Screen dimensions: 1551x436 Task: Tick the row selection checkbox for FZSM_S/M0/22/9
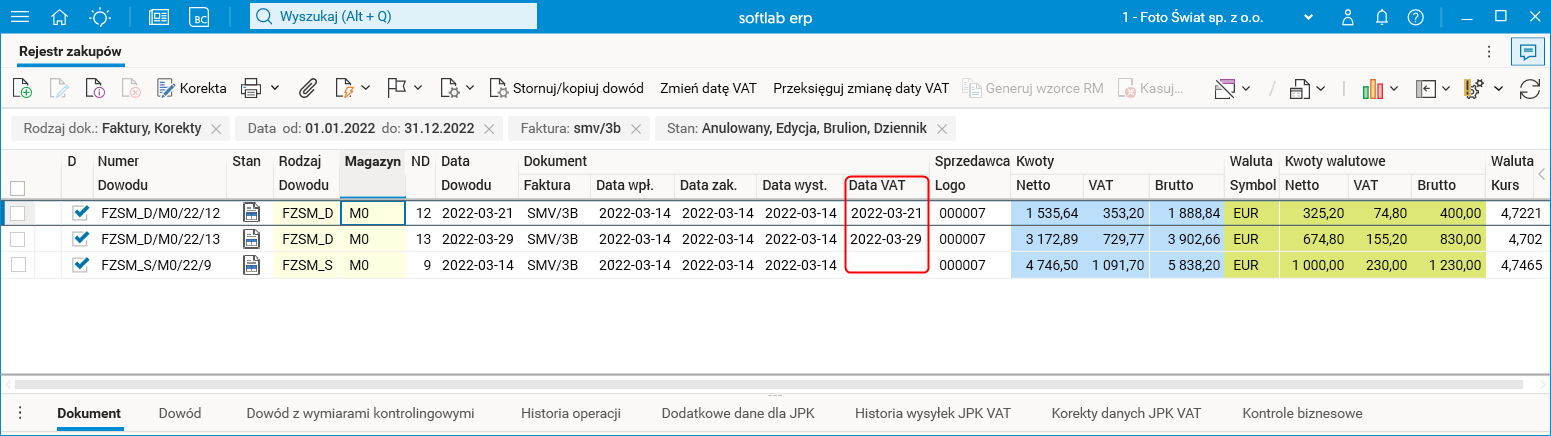[17, 265]
